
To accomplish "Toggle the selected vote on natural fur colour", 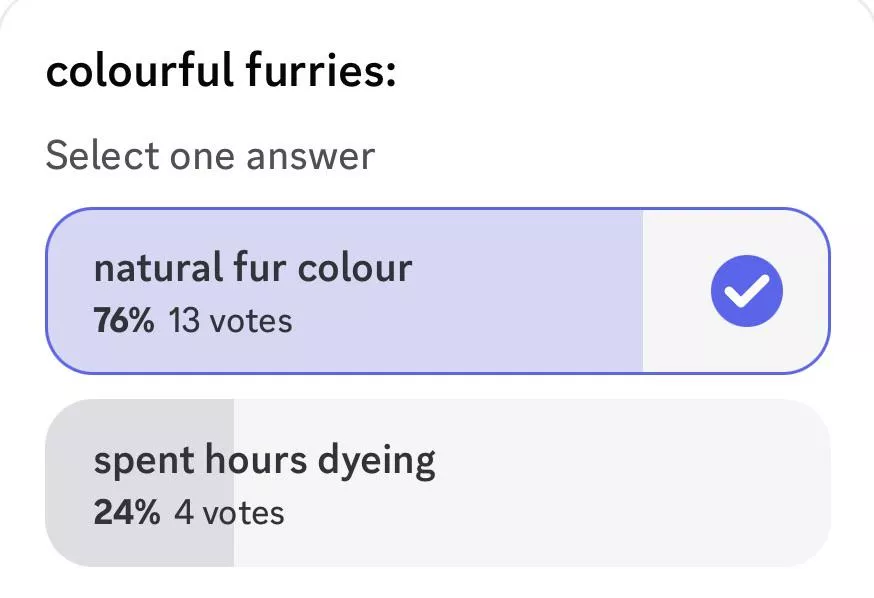I will [746, 291].
